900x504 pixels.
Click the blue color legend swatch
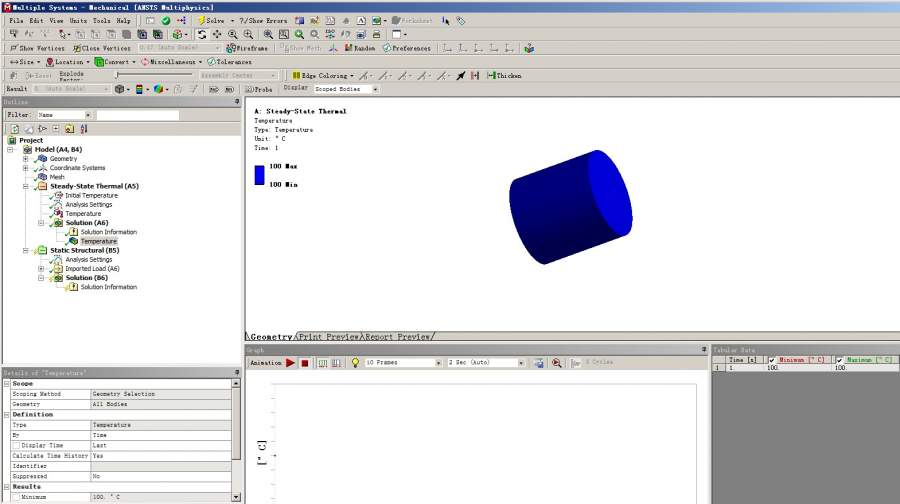(259, 175)
